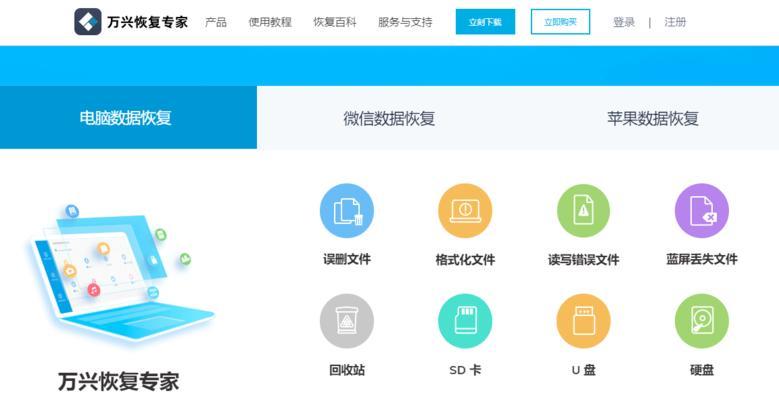Click the laptop illustration image
This screenshot has height=400, width=779.
pyautogui.click(x=122, y=273)
